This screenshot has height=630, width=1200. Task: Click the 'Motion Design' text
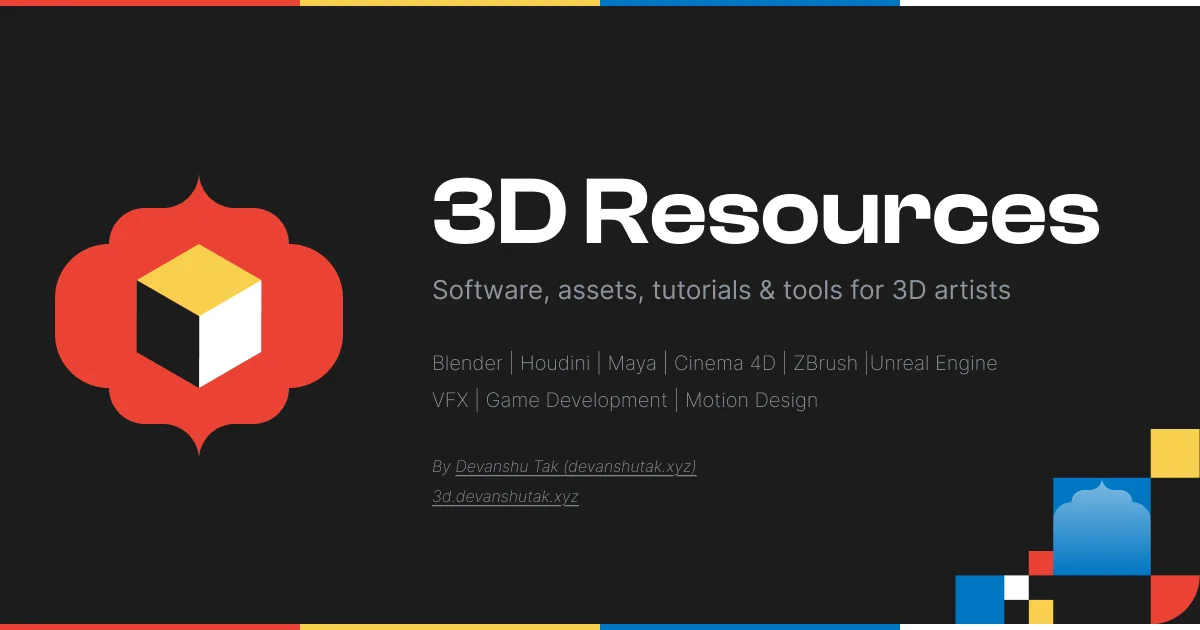point(752,401)
